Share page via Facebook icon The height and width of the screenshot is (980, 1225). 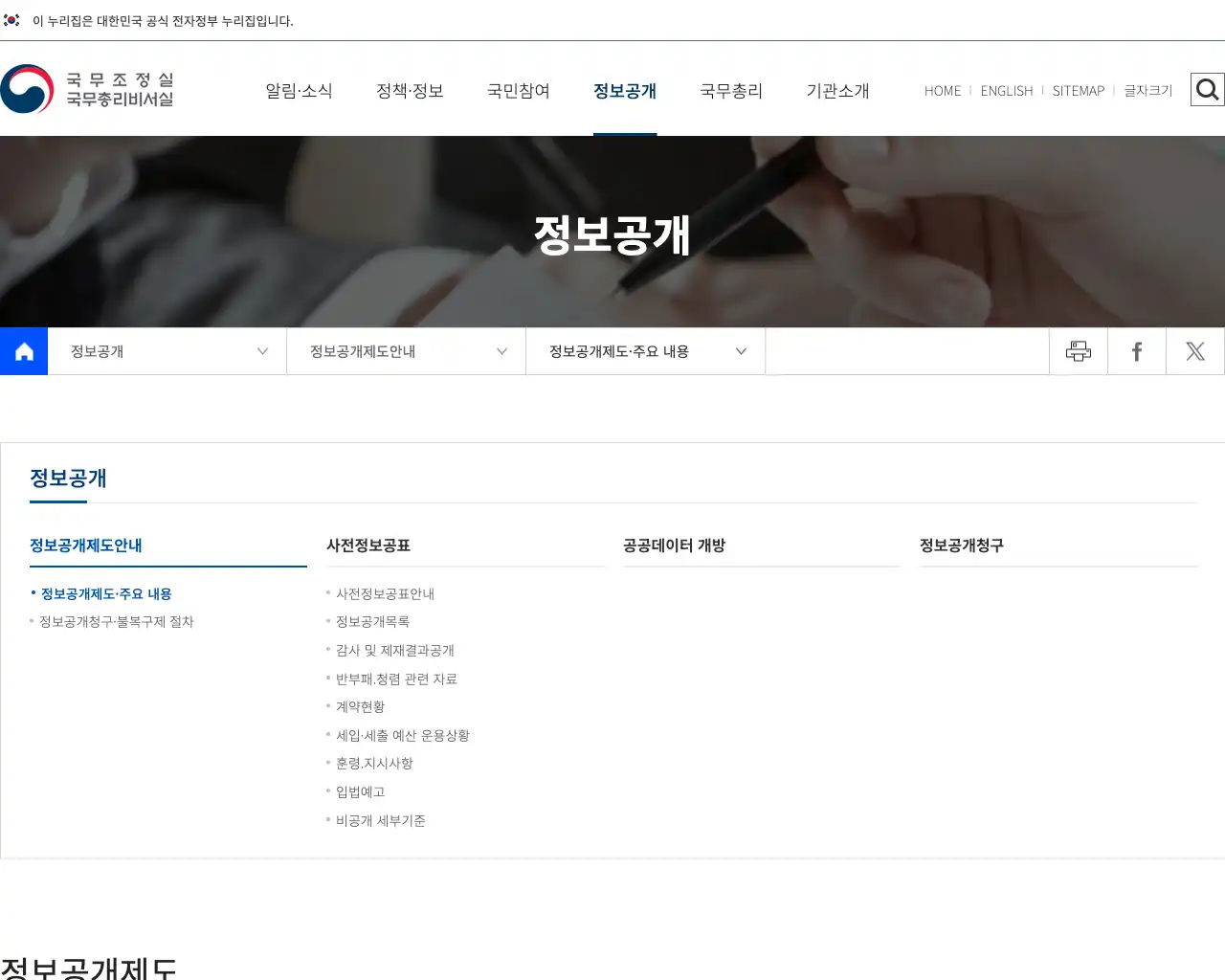click(1137, 351)
